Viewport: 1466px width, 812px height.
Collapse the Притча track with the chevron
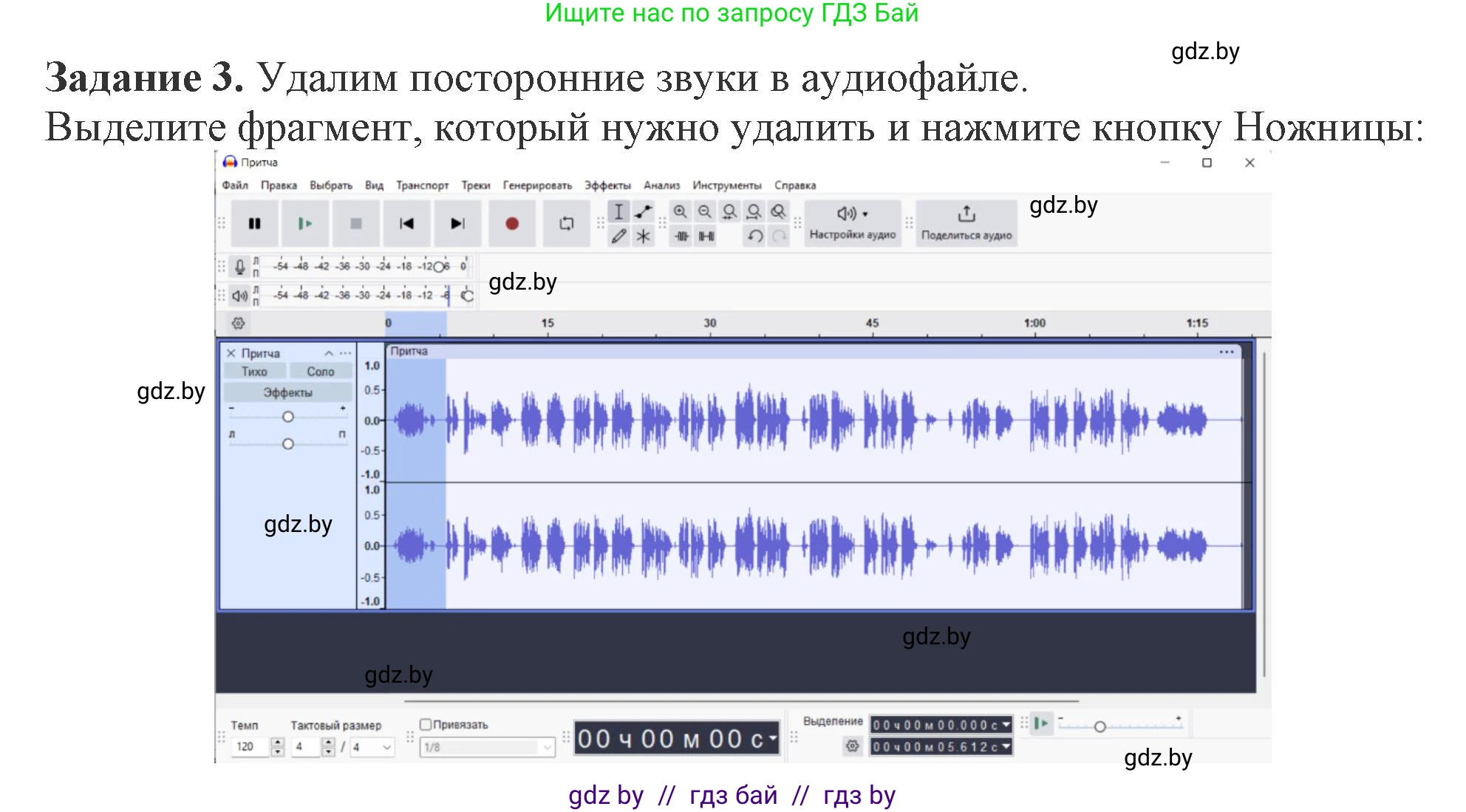click(328, 352)
